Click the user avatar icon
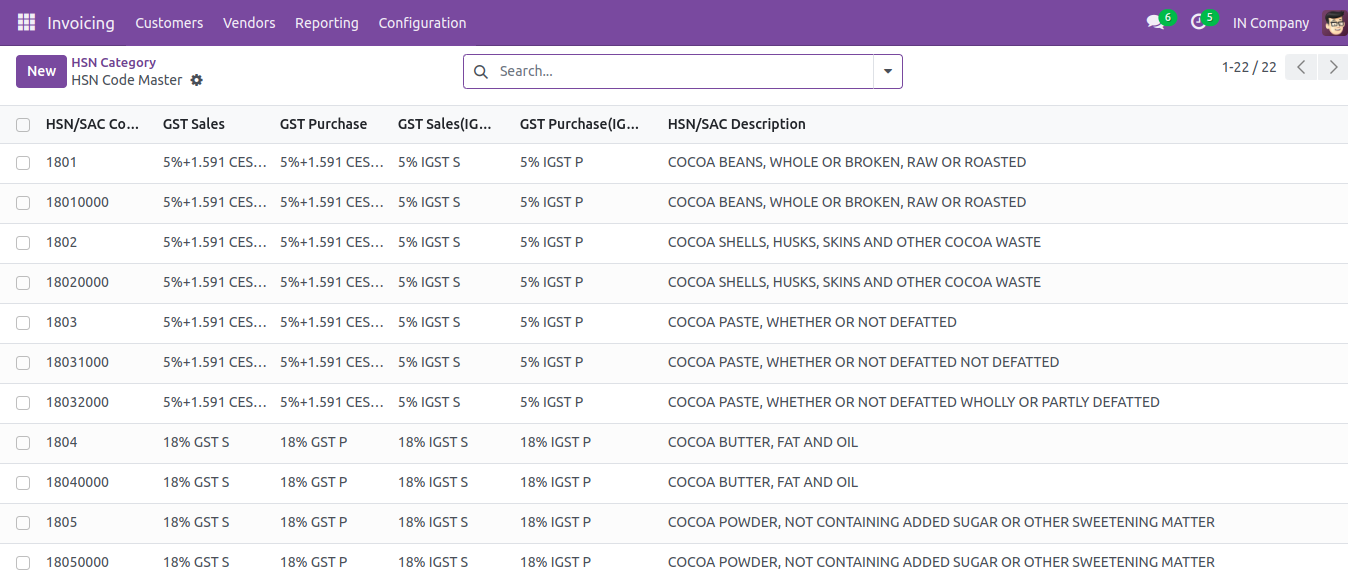Screen dimensions: 1348x578 (x=1335, y=22)
